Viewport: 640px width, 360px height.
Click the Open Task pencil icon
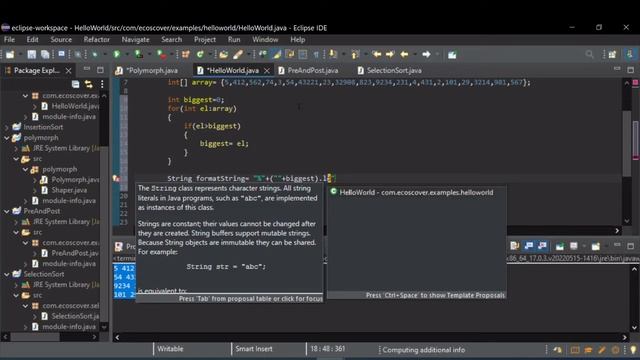(238, 54)
